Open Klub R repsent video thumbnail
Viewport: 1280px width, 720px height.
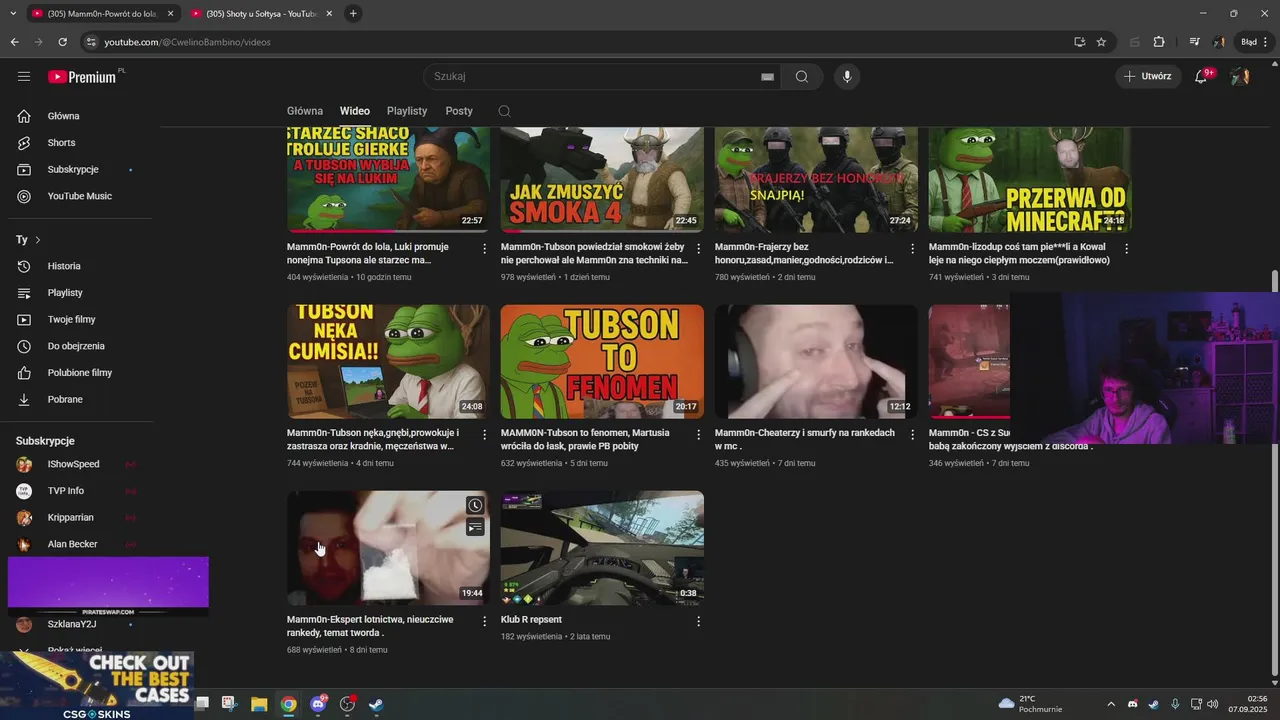click(x=602, y=548)
